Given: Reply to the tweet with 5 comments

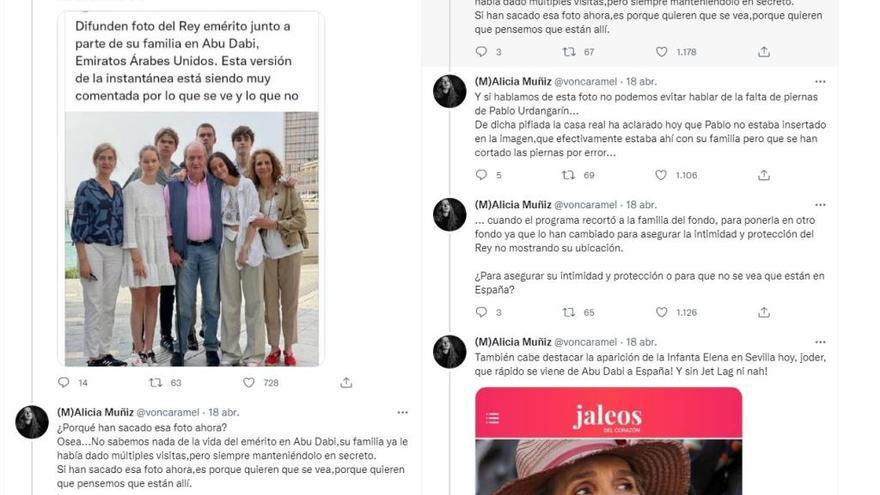Looking at the screenshot, I should coord(481,175).
